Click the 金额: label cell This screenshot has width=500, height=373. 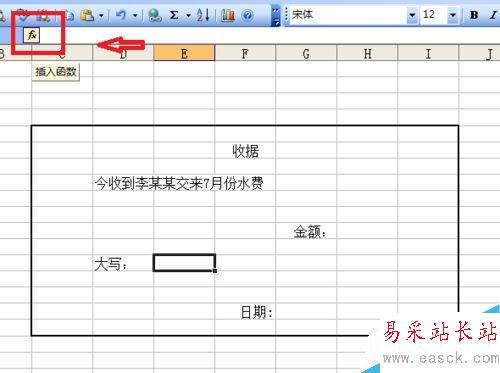pos(310,231)
